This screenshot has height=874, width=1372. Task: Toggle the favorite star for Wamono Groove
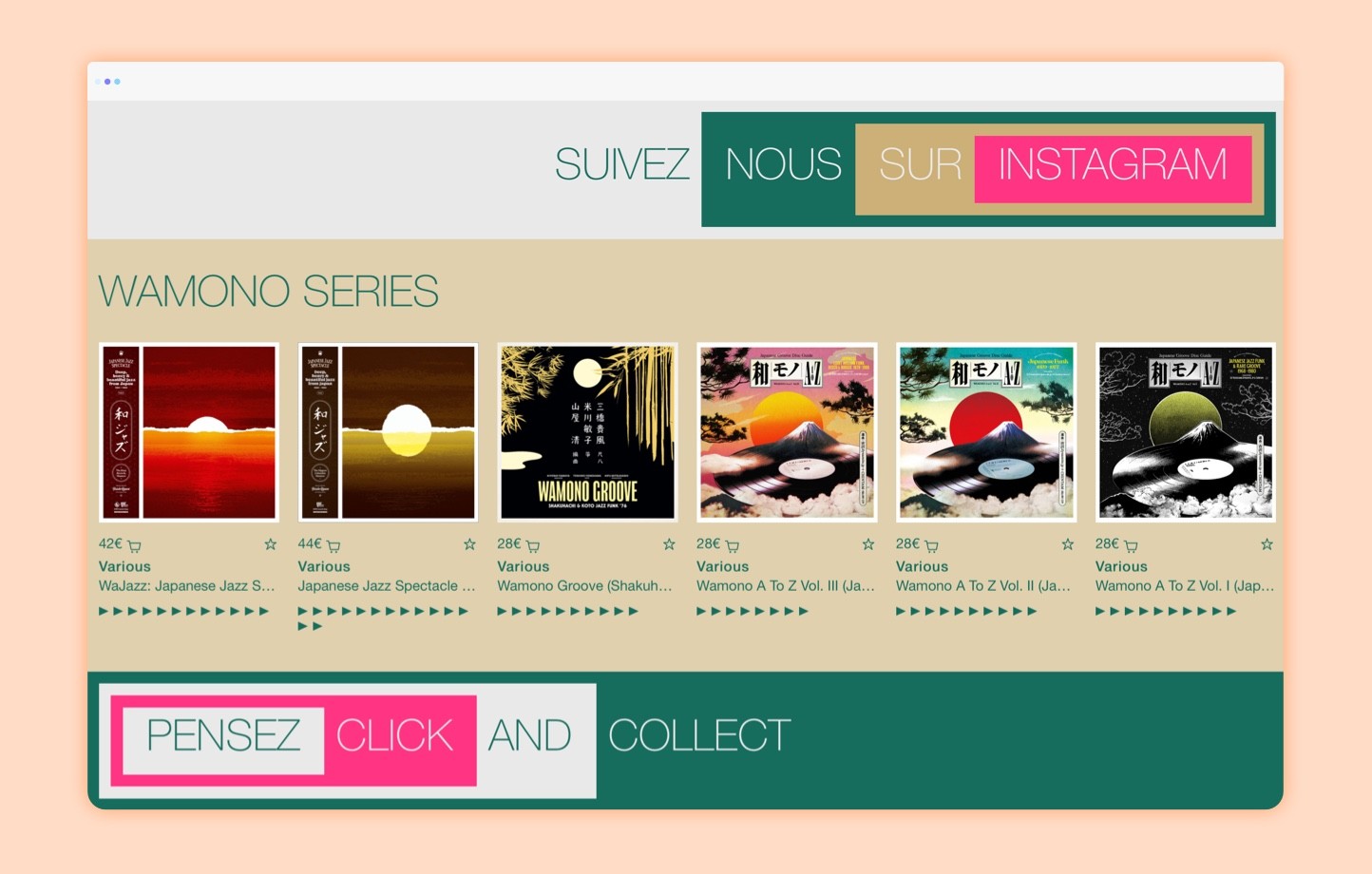669,544
